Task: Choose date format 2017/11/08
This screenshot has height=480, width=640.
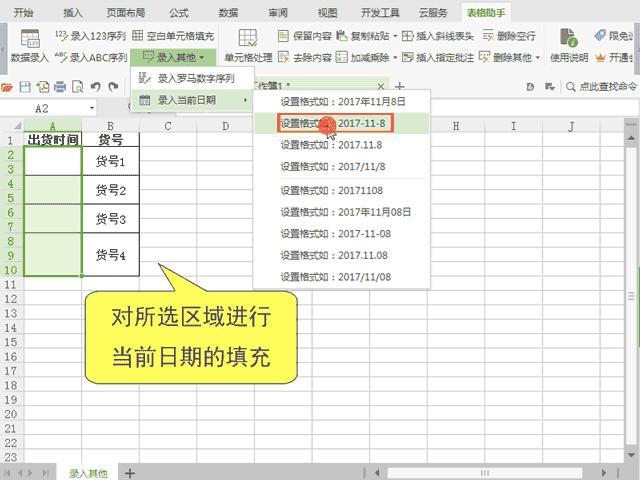Action: 342,277
